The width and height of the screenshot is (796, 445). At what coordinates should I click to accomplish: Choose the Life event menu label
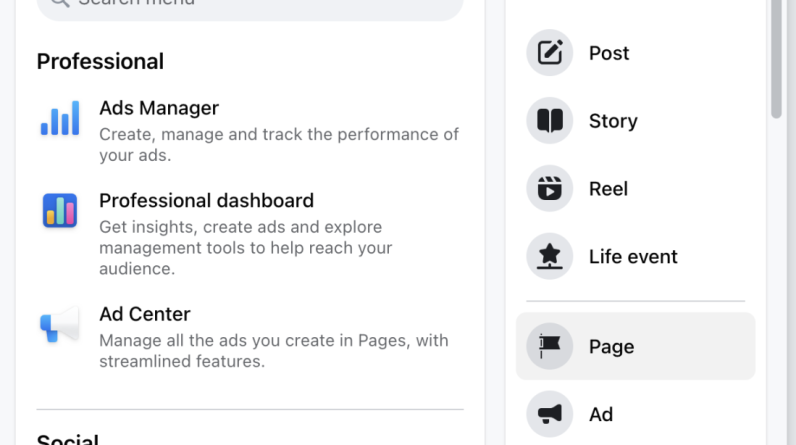[633, 257]
